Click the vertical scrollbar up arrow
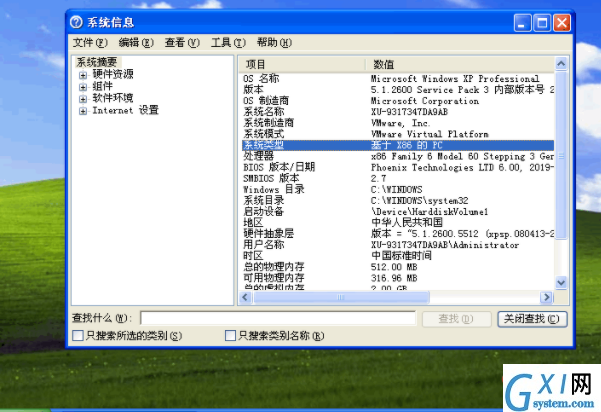 561,64
